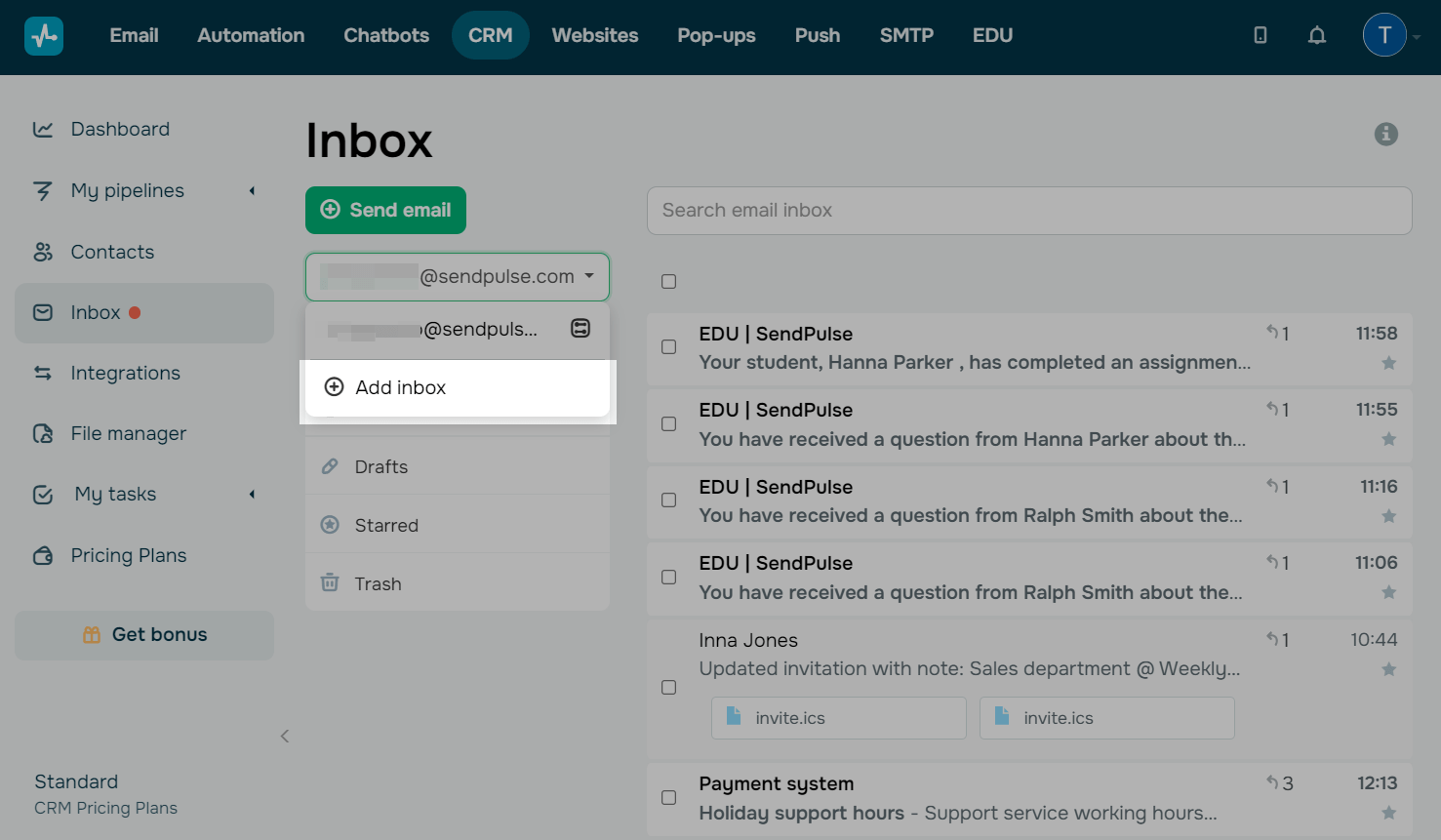Star the Payment system email
This screenshot has width=1441, height=840.
pyautogui.click(x=1388, y=813)
